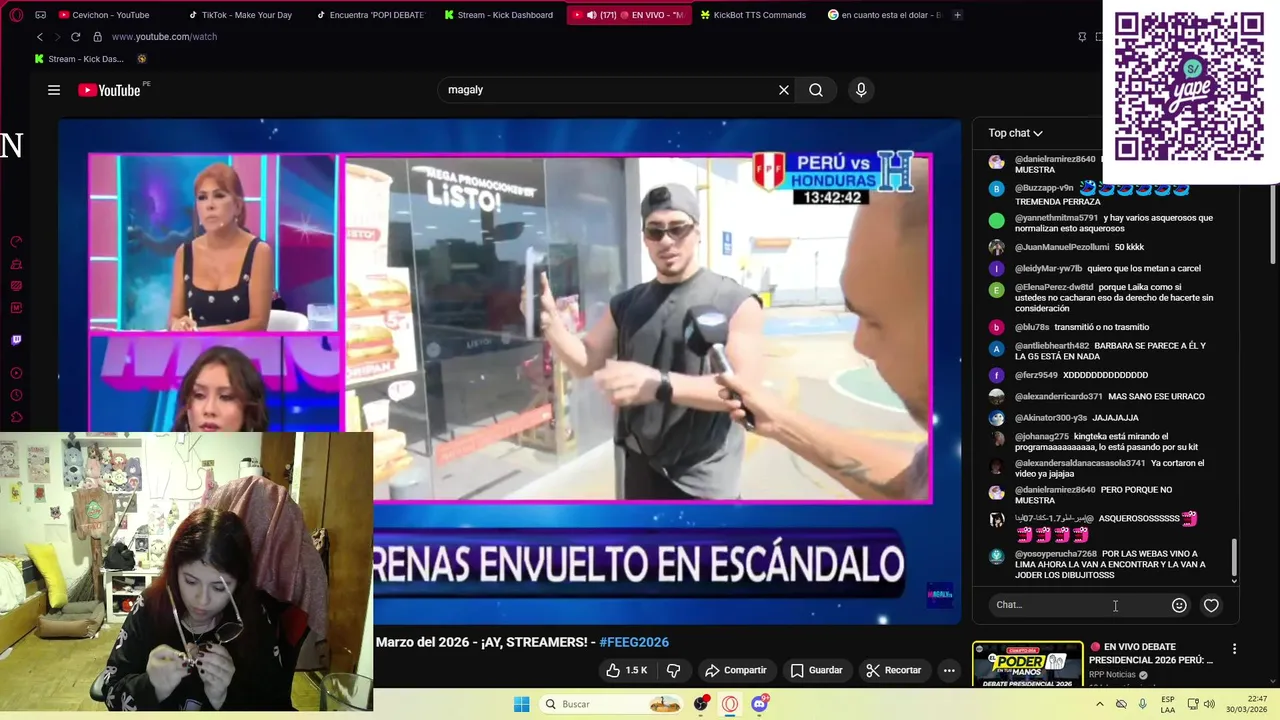This screenshot has width=1280, height=720.
Task: Go forward with the browser forward arrow
Action: point(57,37)
